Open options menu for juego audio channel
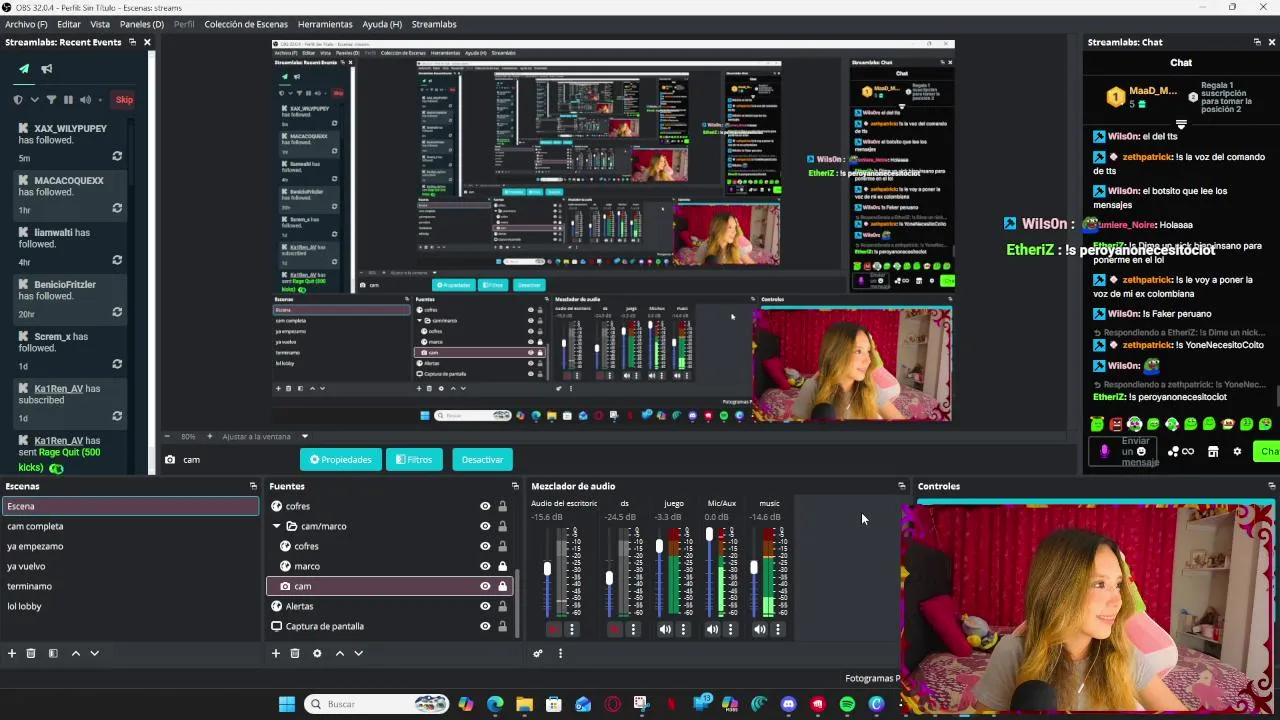1280x720 pixels. [683, 629]
